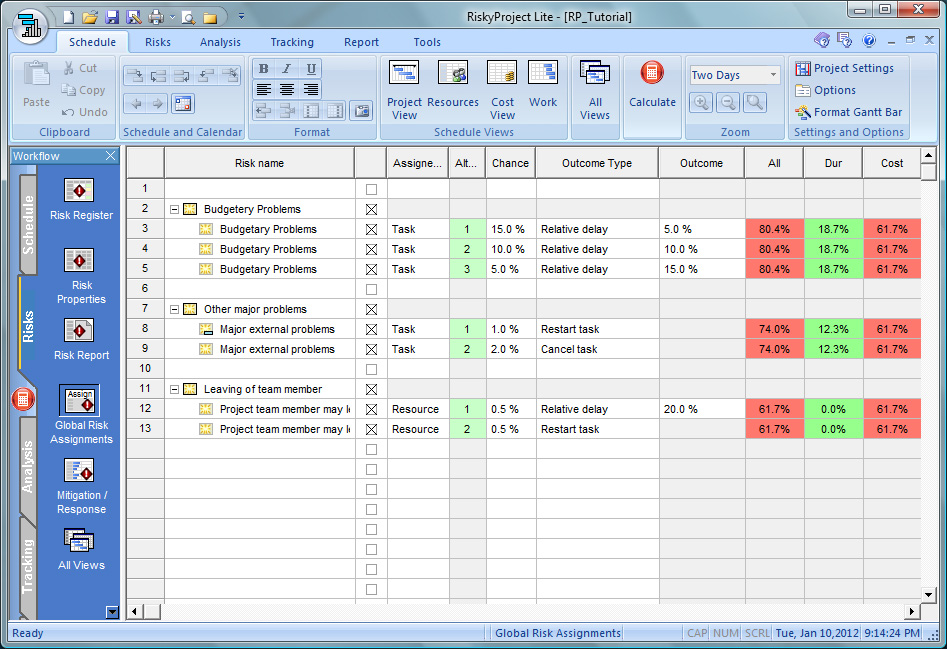Screen dimensions: 947x649
Task: Switch to the Analysis ribbon tab
Action: (220, 42)
